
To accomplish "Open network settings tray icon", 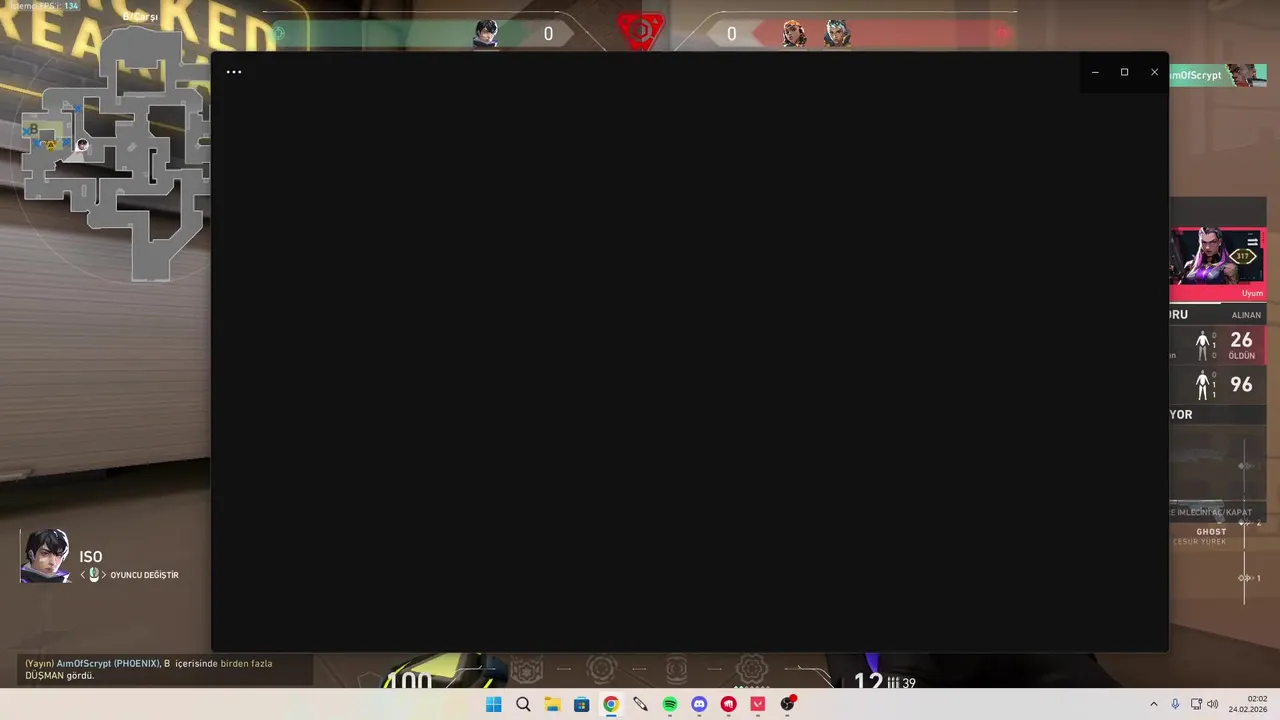I will (1197, 704).
